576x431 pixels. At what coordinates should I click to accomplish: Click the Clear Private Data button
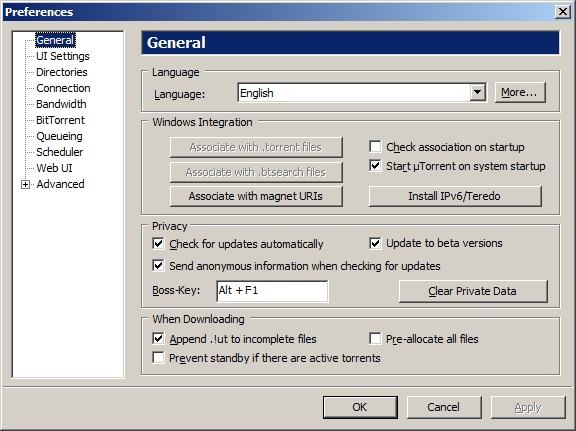[x=473, y=291]
